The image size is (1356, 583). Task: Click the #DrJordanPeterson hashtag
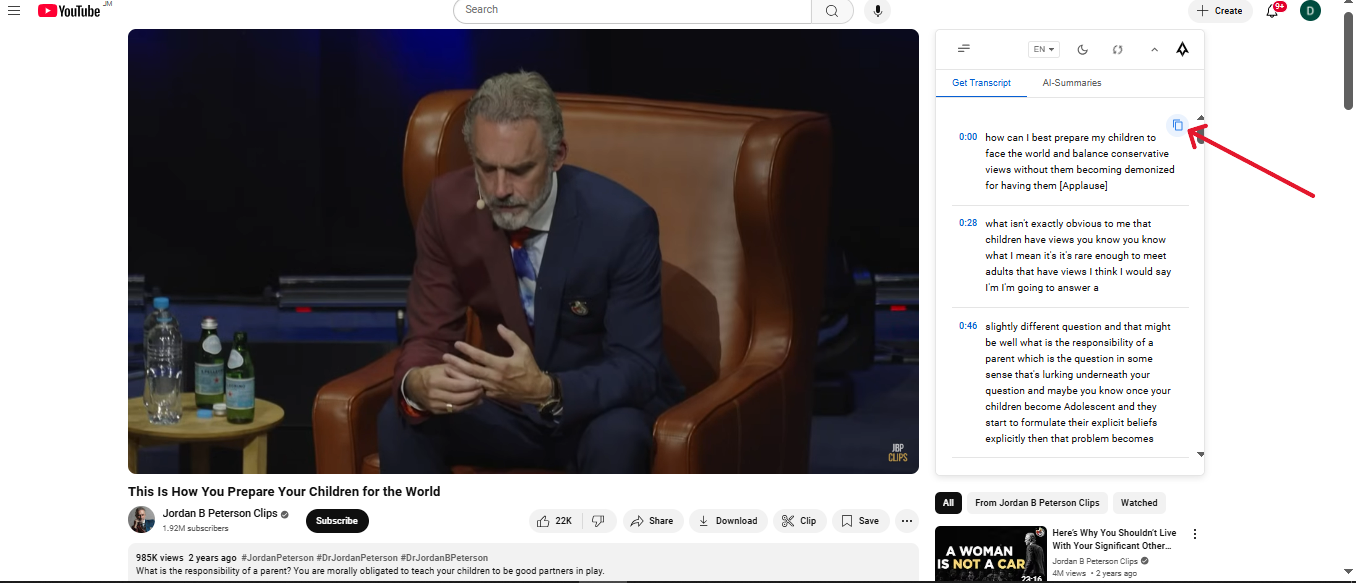pos(356,558)
